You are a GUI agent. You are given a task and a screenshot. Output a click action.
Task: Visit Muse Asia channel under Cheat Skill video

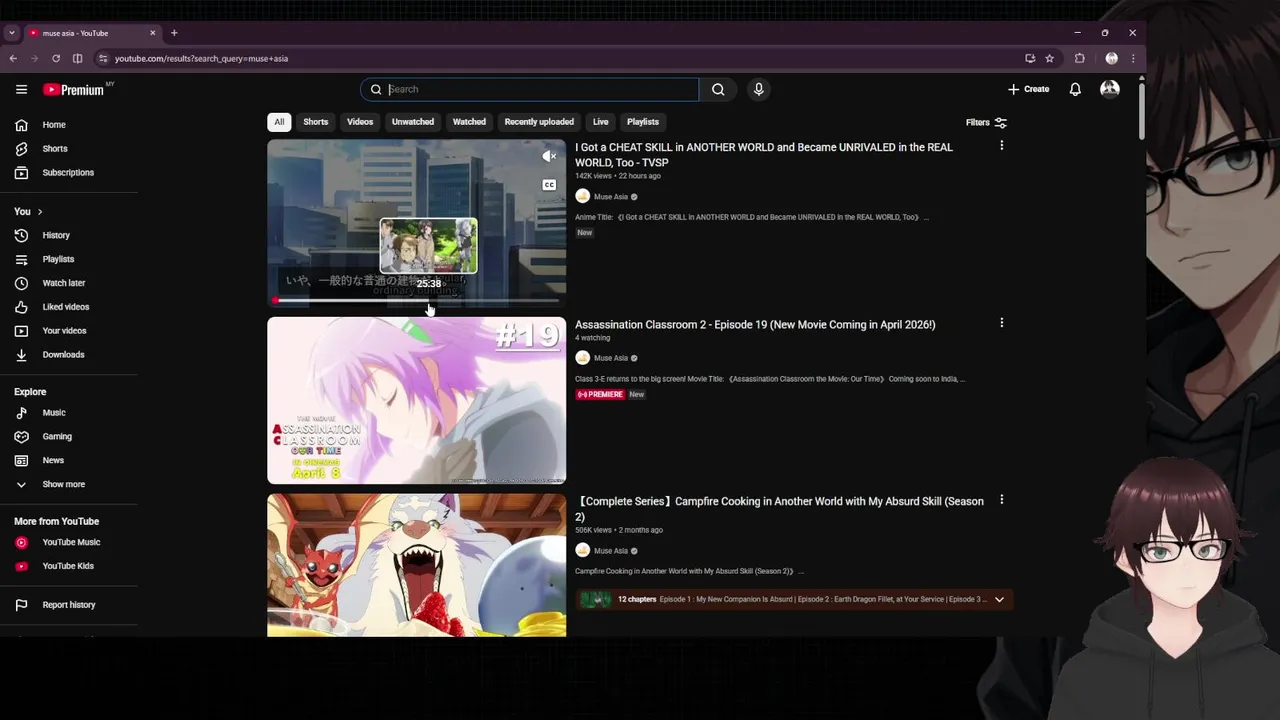(x=610, y=197)
